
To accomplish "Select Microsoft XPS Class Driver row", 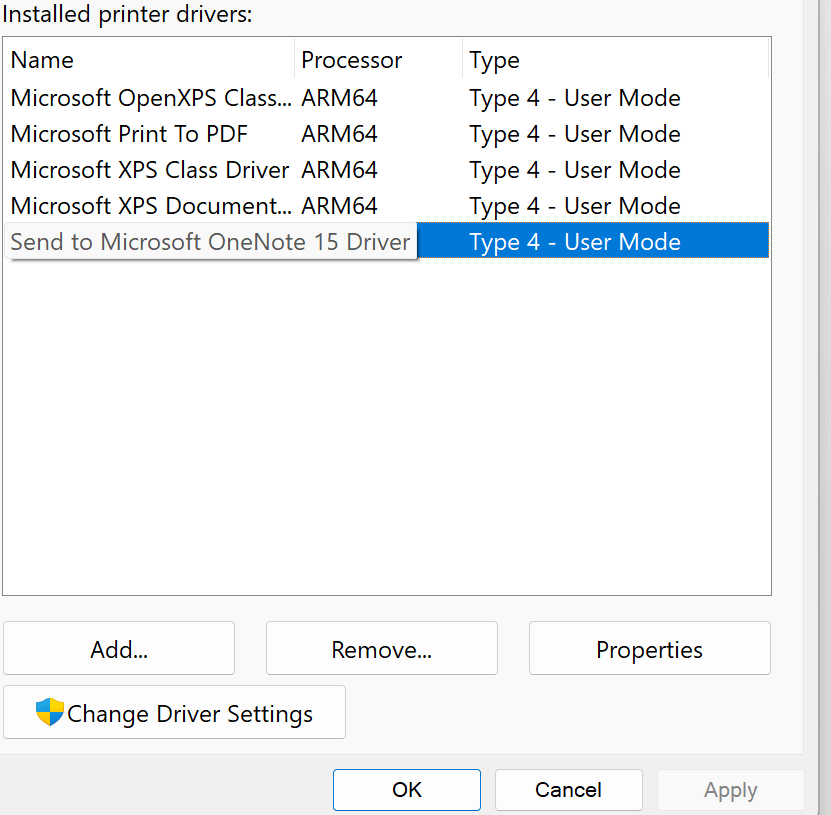I will pos(387,170).
